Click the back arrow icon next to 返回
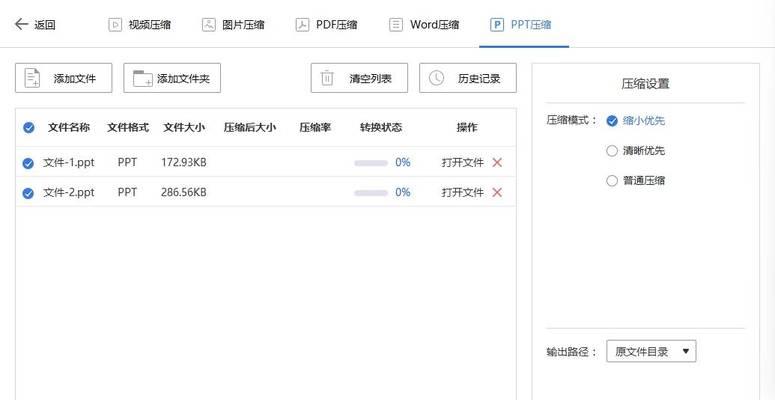The width and height of the screenshot is (775, 400). 21,24
